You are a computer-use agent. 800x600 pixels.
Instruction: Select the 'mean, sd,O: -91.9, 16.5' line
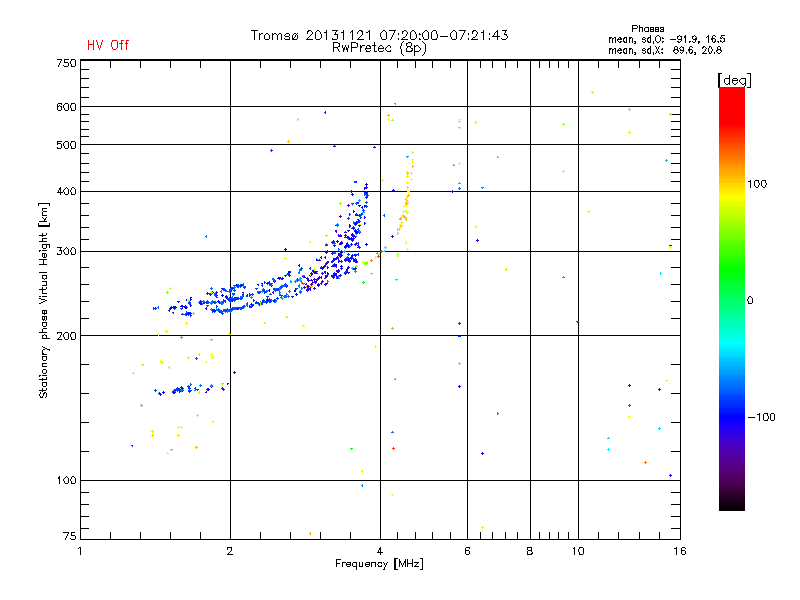click(x=666, y=39)
